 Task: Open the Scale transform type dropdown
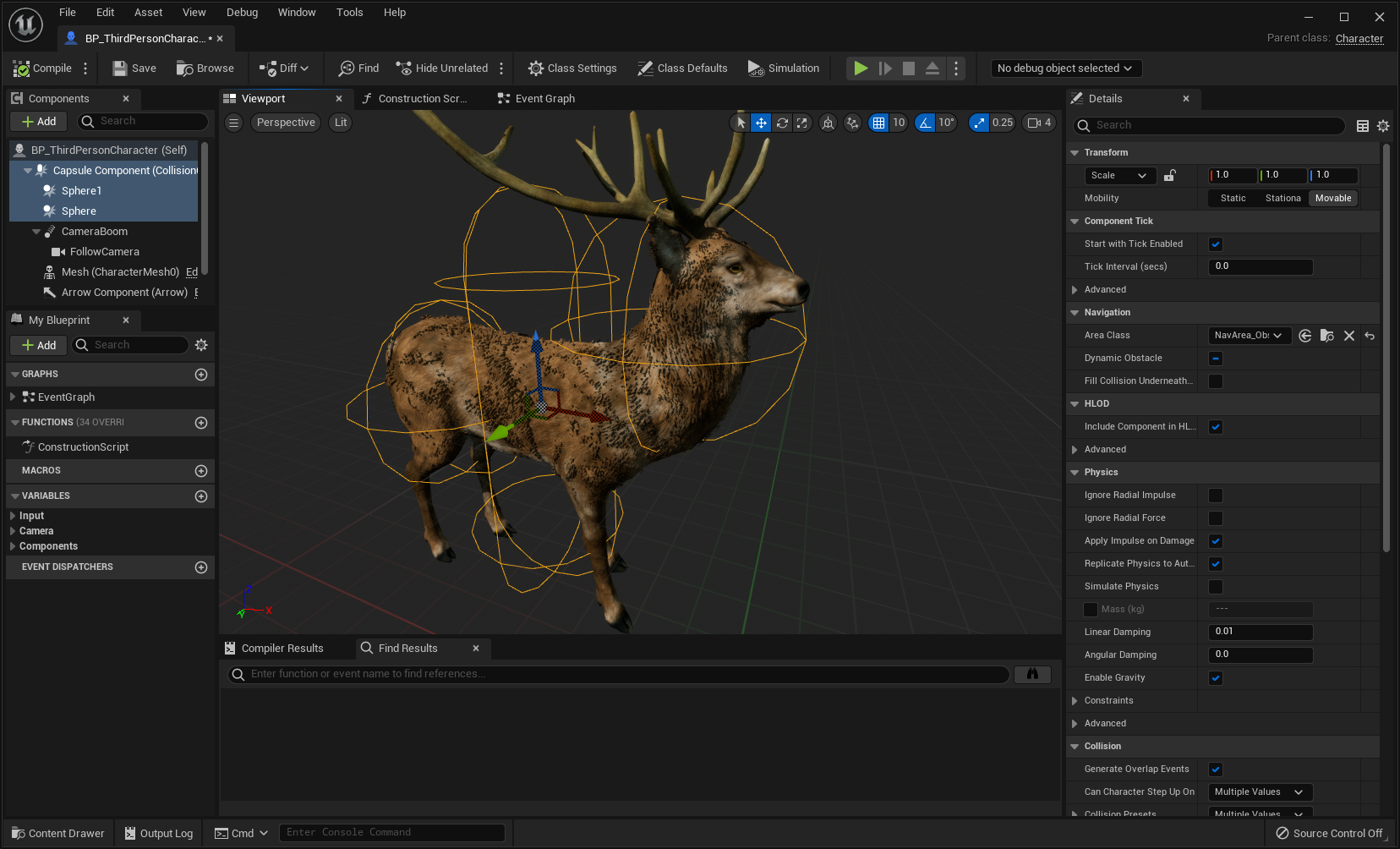1120,176
